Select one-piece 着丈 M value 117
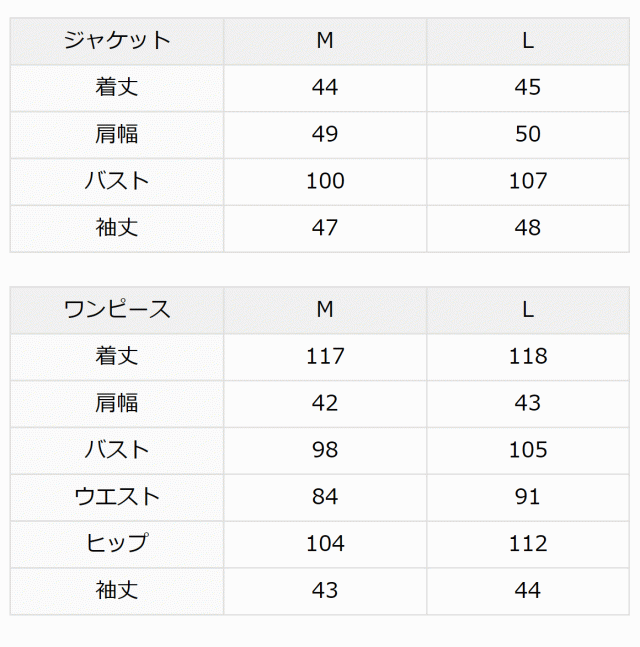This screenshot has width=640, height=647. coord(325,357)
